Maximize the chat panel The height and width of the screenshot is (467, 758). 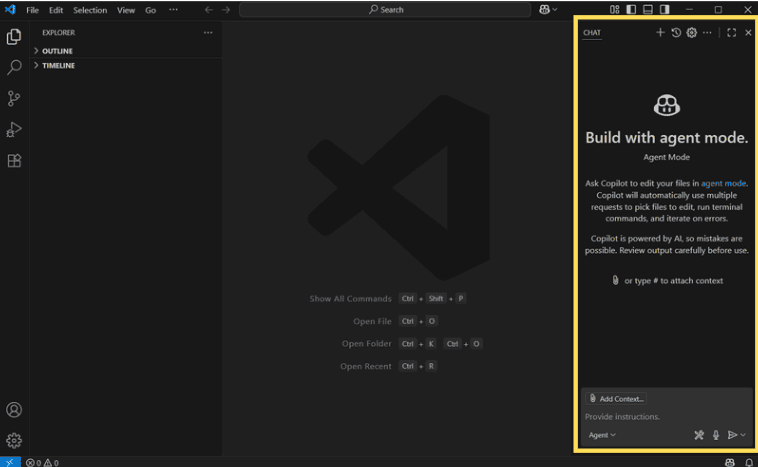coord(731,32)
